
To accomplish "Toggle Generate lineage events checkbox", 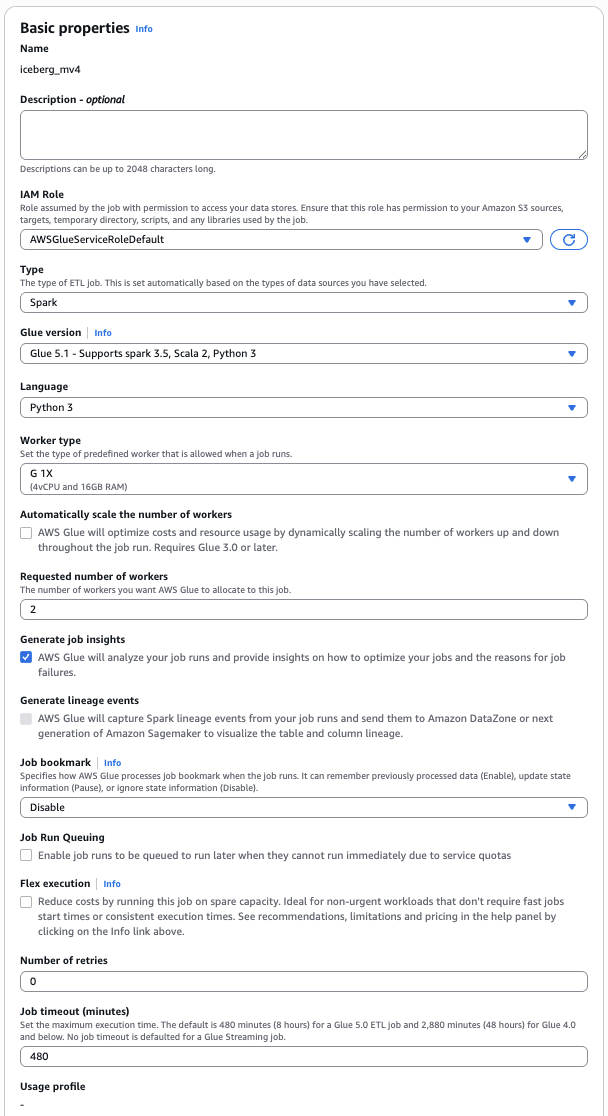I will (x=26, y=719).
